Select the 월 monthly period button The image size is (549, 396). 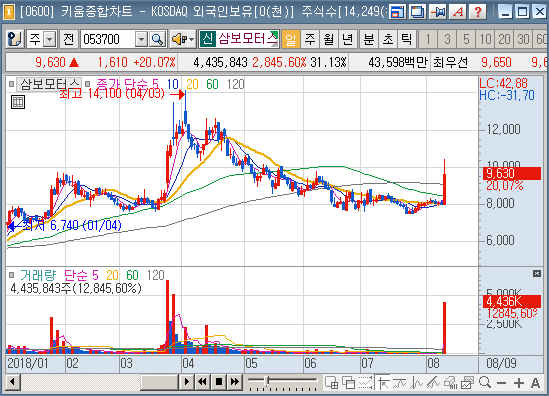329,39
